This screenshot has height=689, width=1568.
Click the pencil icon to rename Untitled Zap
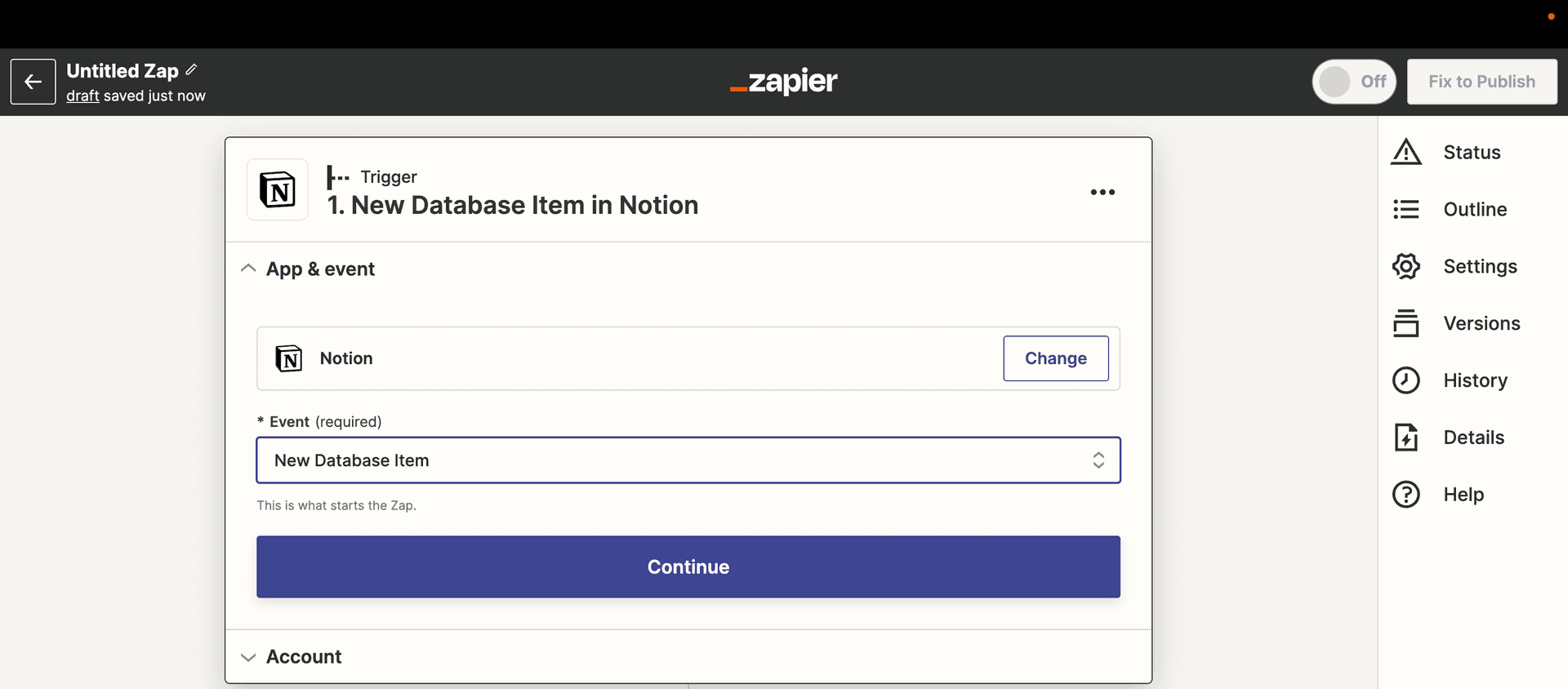coord(191,70)
